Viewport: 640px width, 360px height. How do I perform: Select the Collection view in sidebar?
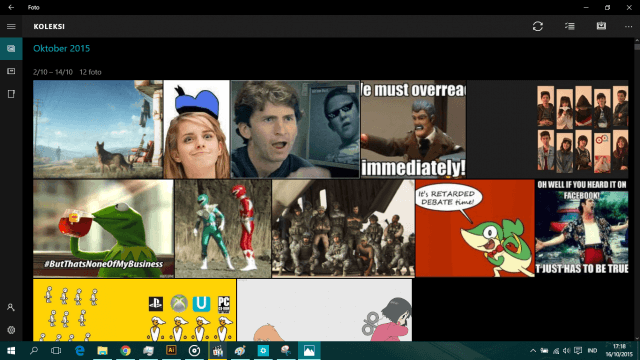tap(11, 49)
